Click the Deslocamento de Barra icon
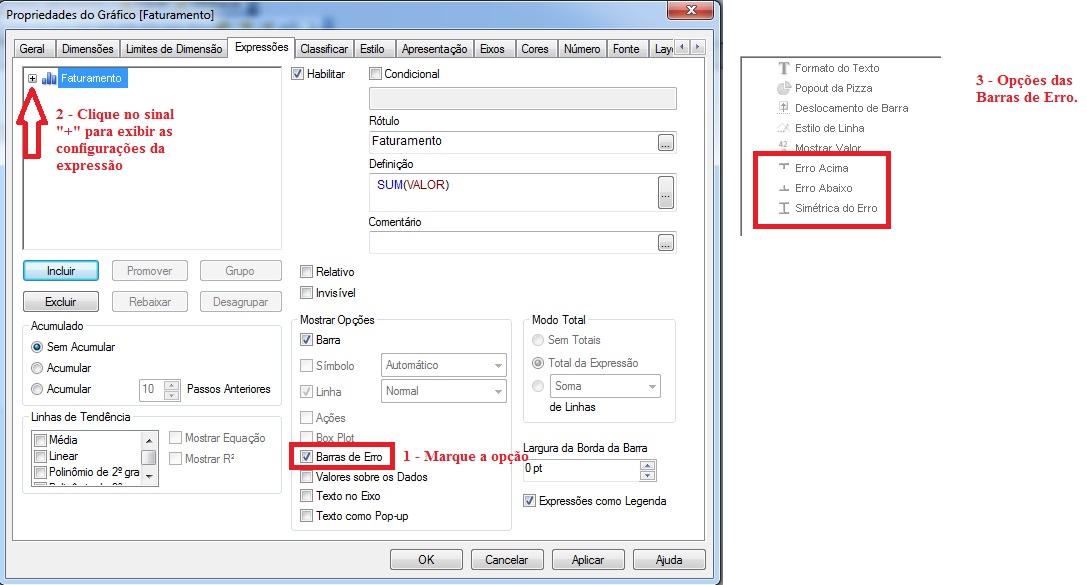The height and width of the screenshot is (585, 1087). [x=784, y=108]
